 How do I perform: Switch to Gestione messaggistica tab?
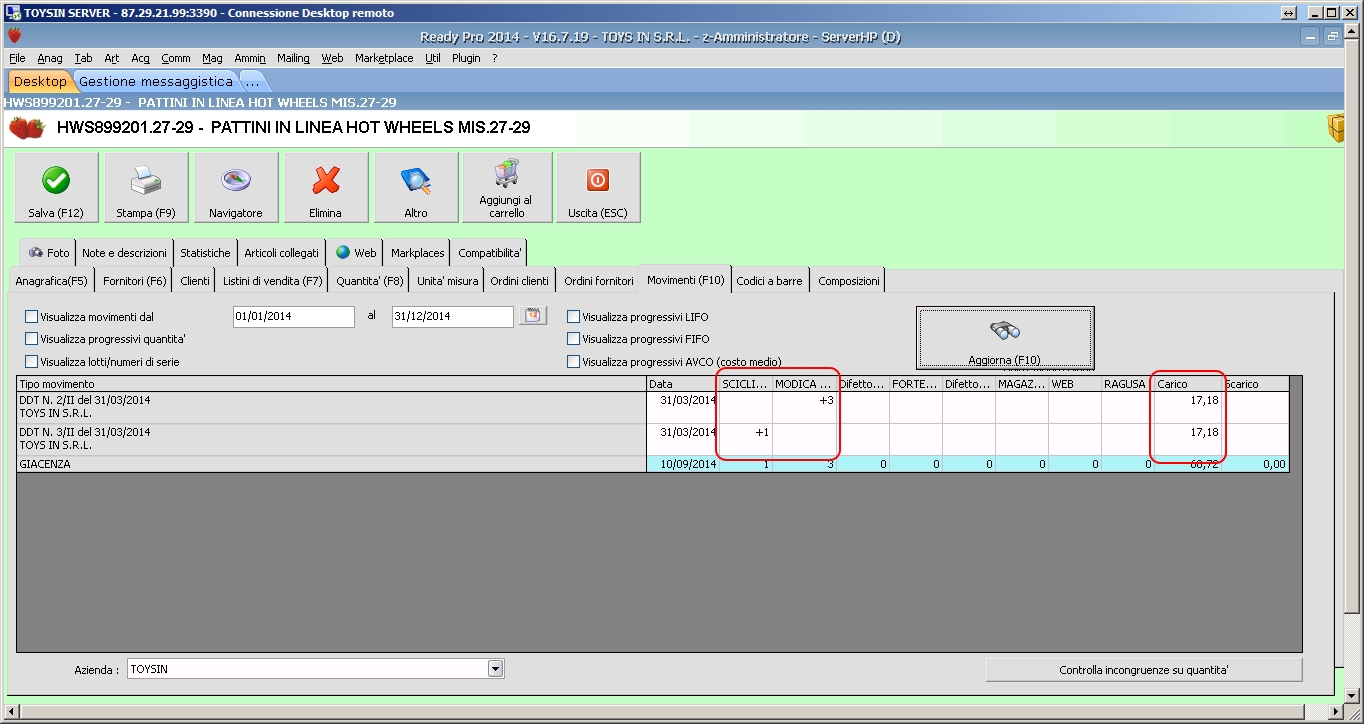[x=156, y=81]
